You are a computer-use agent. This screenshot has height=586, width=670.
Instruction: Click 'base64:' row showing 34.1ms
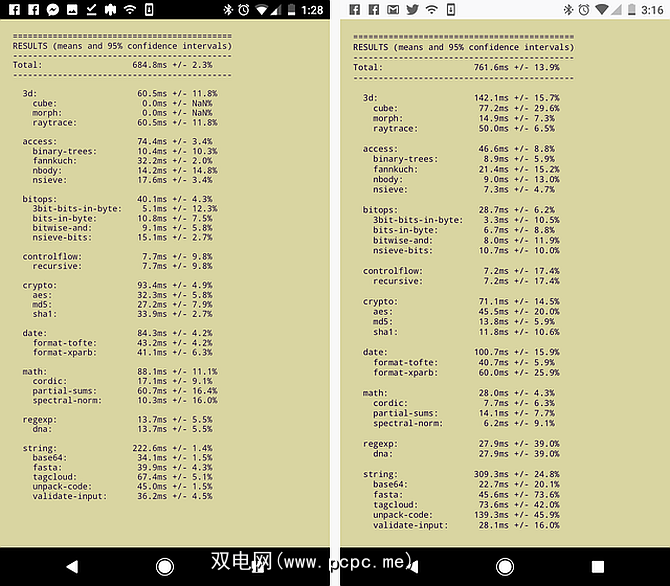coord(123,458)
